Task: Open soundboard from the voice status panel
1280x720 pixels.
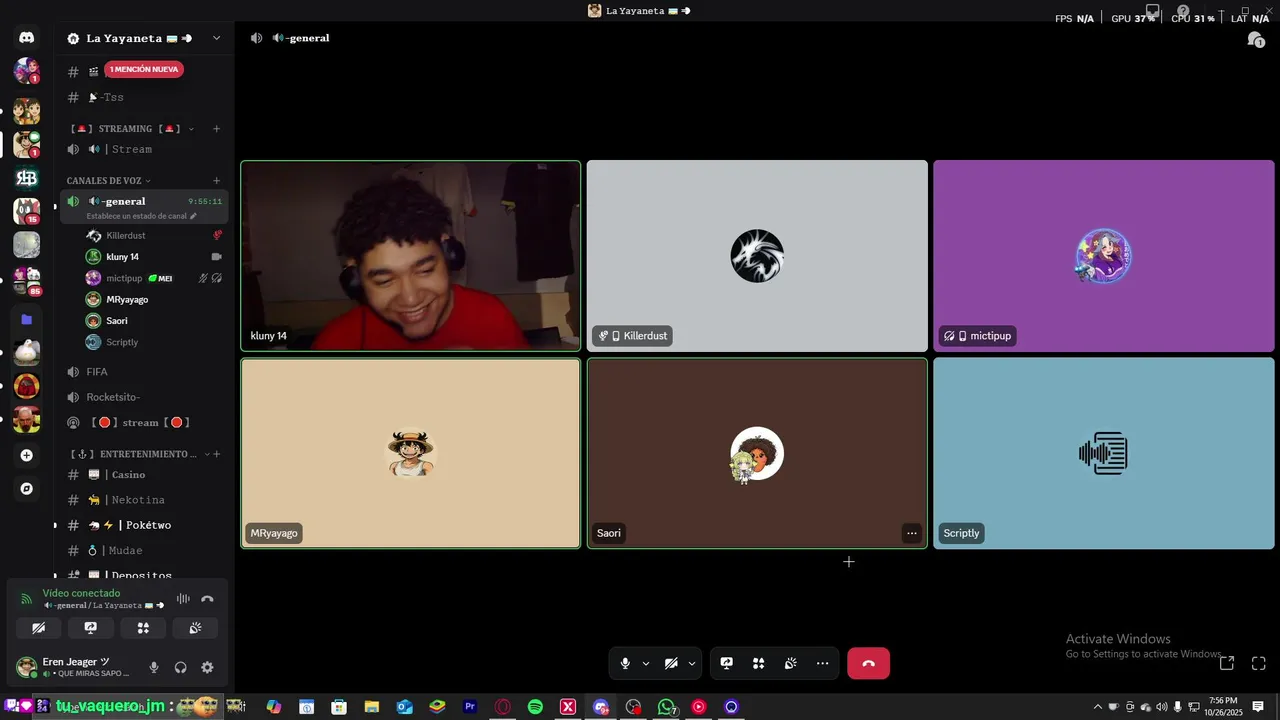Action: (x=195, y=628)
